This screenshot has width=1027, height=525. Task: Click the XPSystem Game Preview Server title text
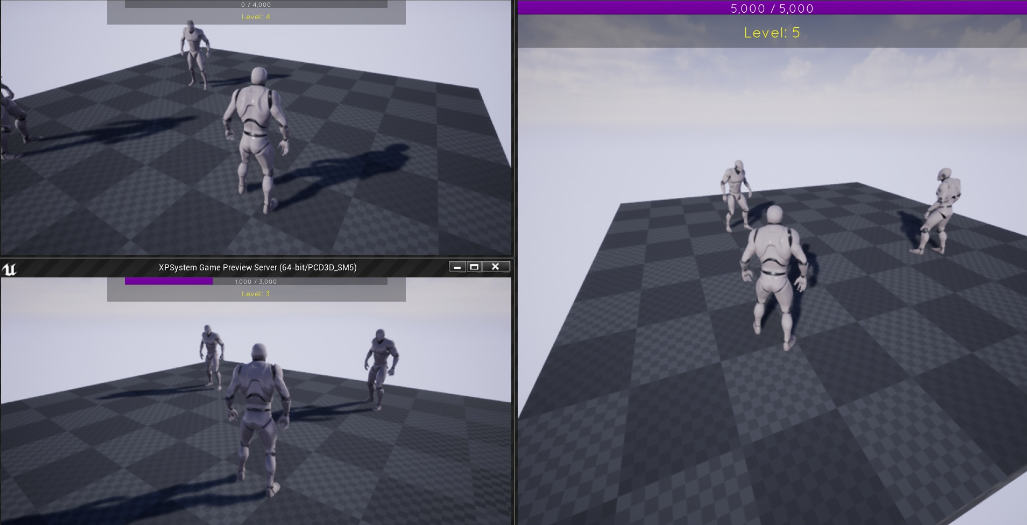point(257,267)
